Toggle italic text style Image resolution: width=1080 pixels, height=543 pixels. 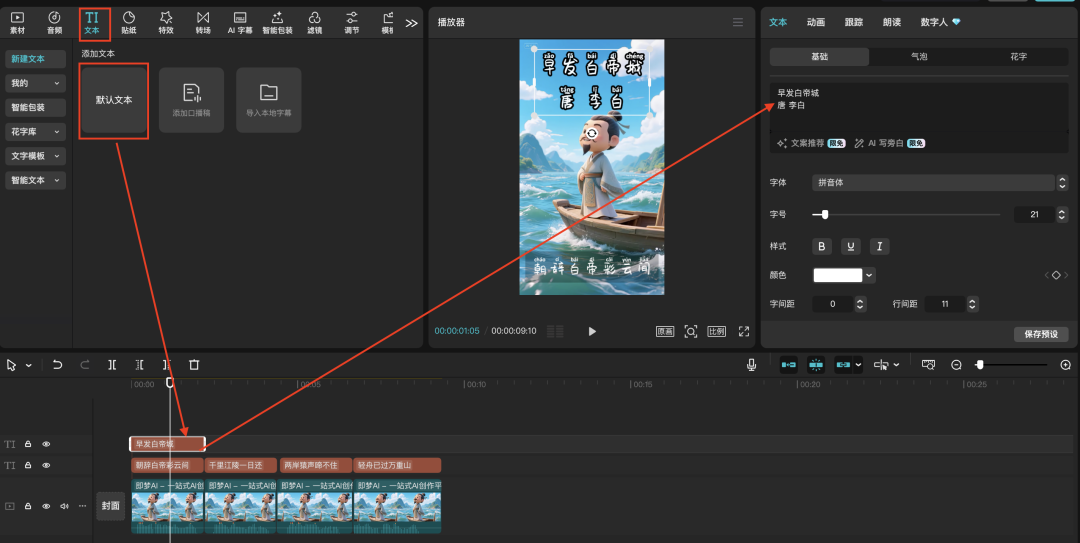coord(879,246)
